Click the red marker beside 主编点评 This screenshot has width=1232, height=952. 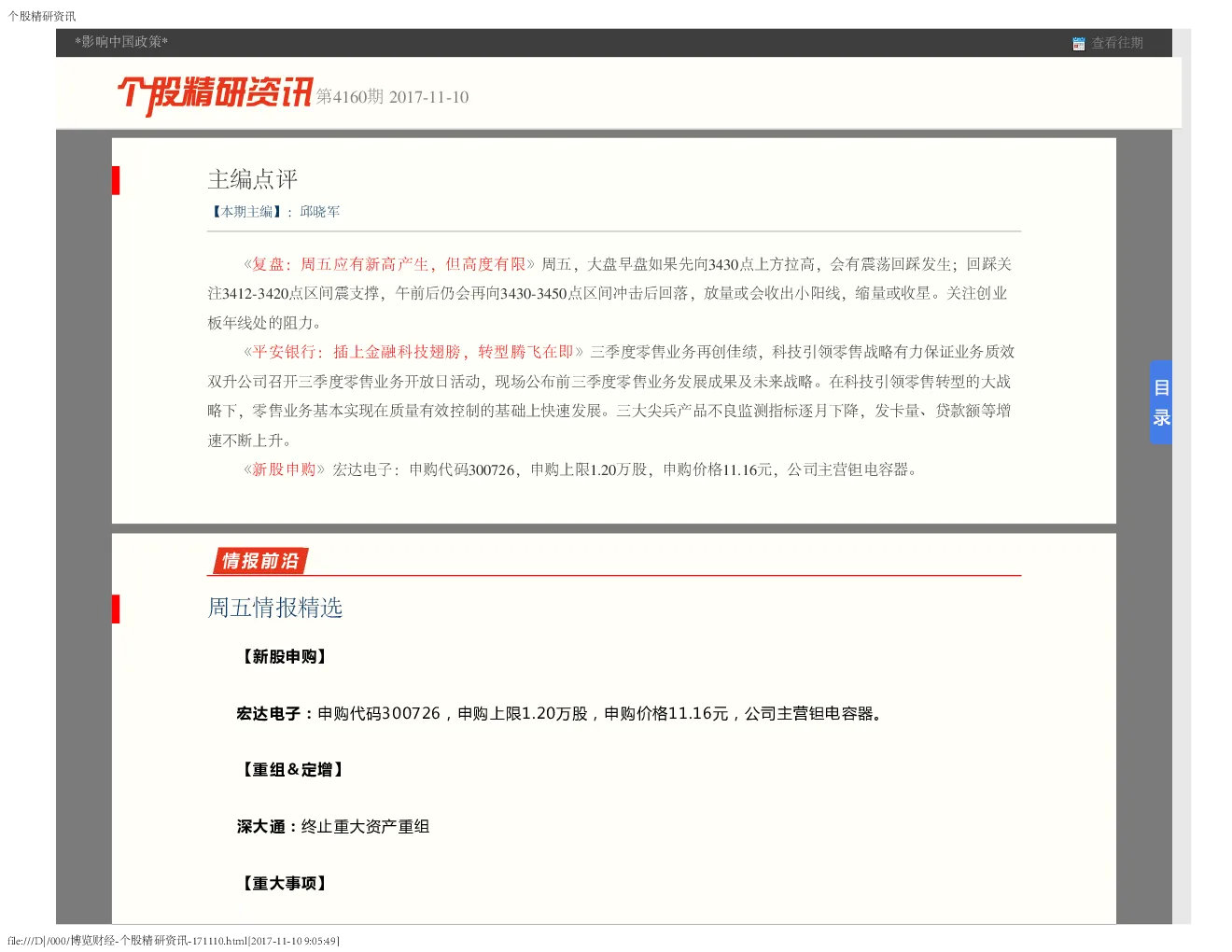point(116,180)
